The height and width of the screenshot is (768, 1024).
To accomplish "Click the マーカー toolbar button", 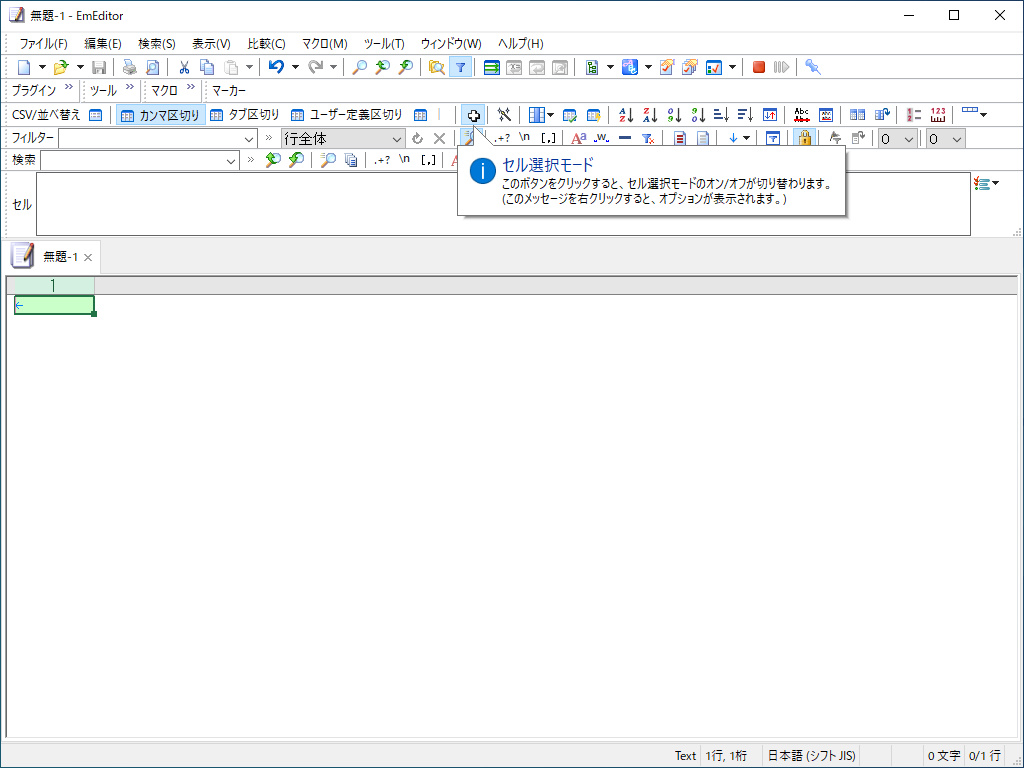I will [227, 90].
